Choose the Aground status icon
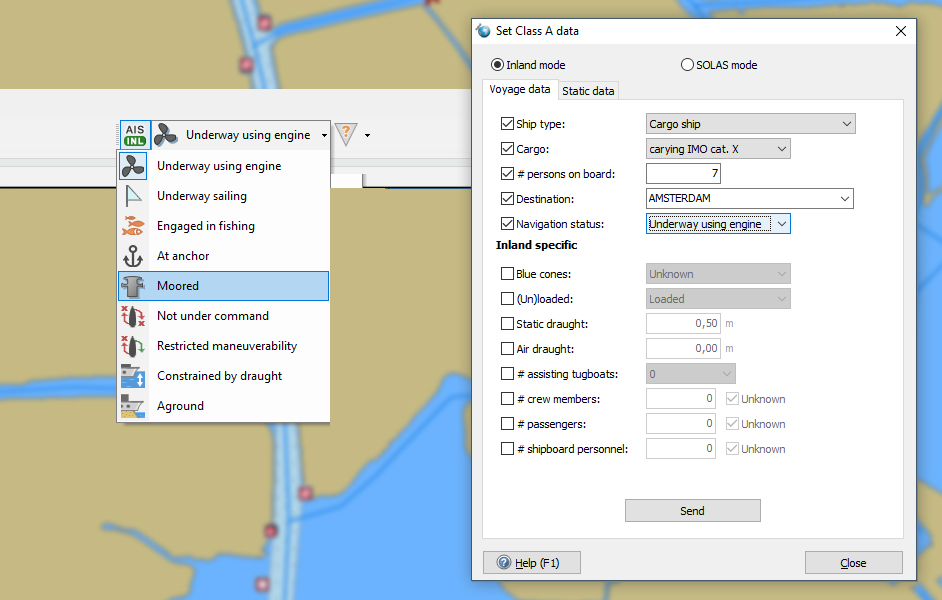942x600 pixels. pyautogui.click(x=133, y=406)
